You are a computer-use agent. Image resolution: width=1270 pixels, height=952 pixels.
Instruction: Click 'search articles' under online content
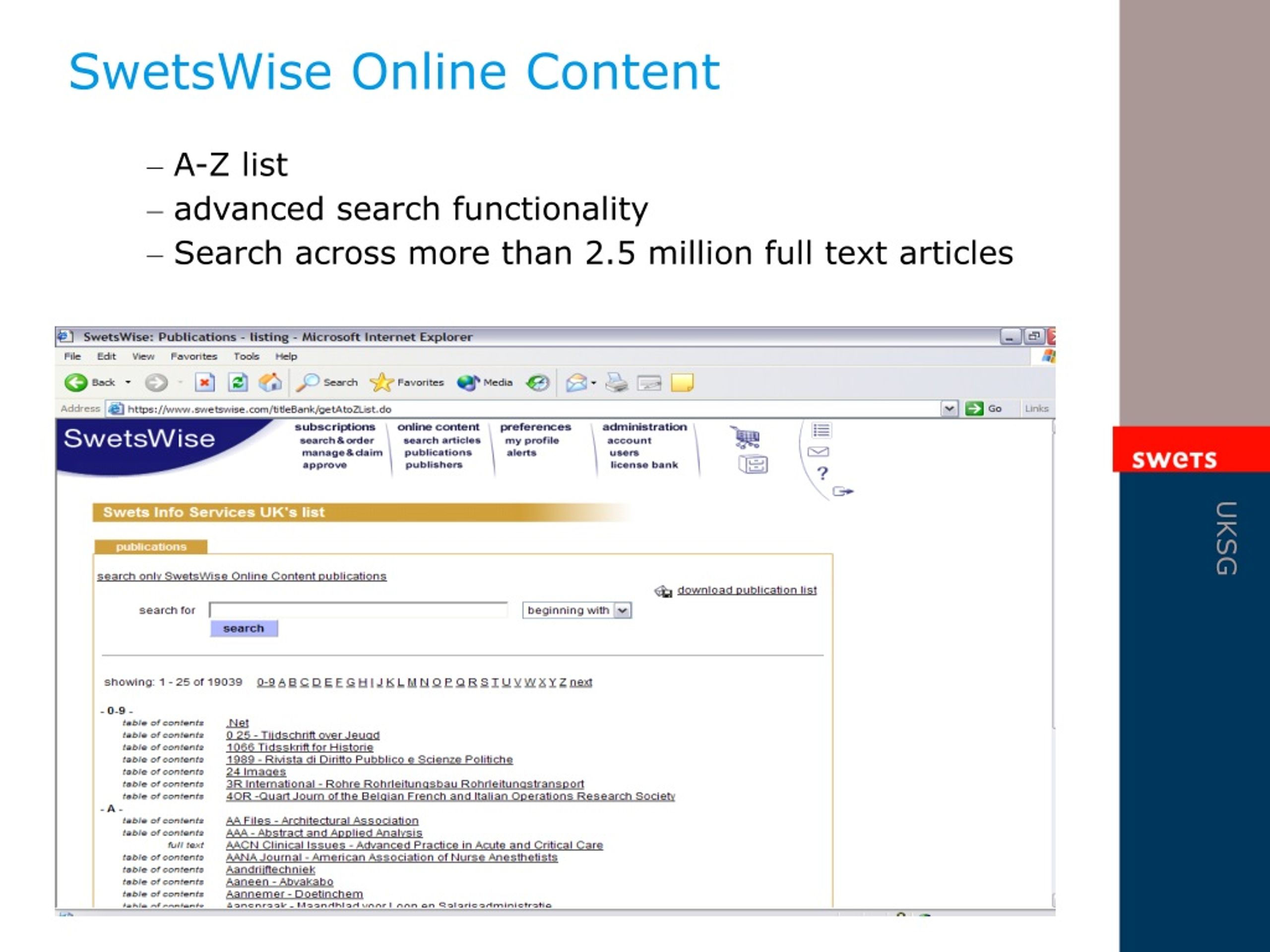[x=442, y=440]
